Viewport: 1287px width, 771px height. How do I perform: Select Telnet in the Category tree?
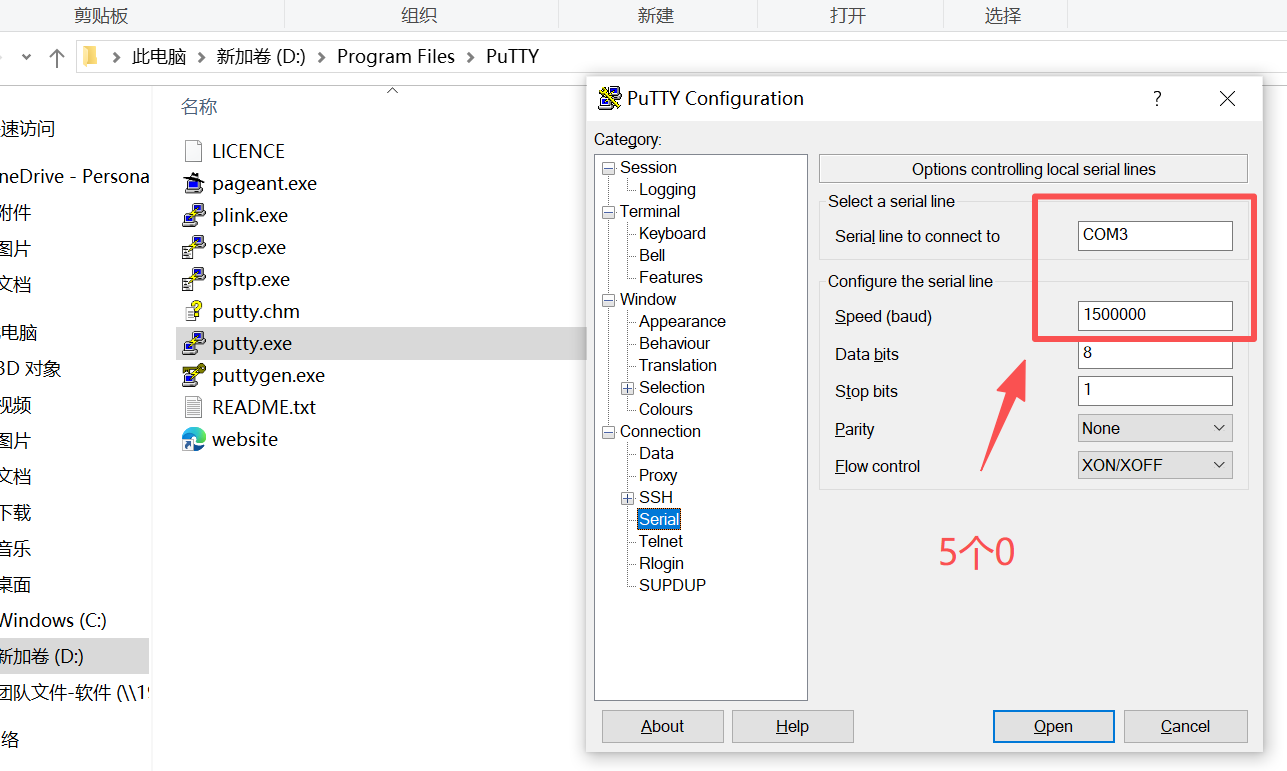(x=661, y=541)
